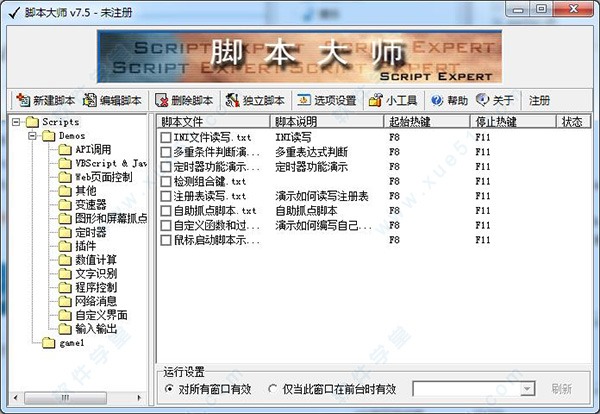Check the 多重条件判断演 script checkbox
This screenshot has width=600, height=414.
[x=166, y=152]
